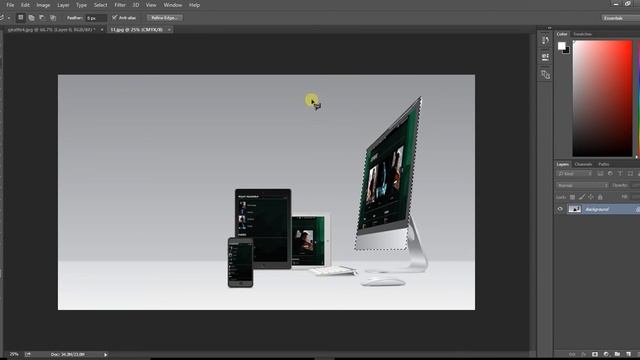Expand the collapsed panel dock arrows
The width and height of the screenshot is (640, 360).
point(550,28)
